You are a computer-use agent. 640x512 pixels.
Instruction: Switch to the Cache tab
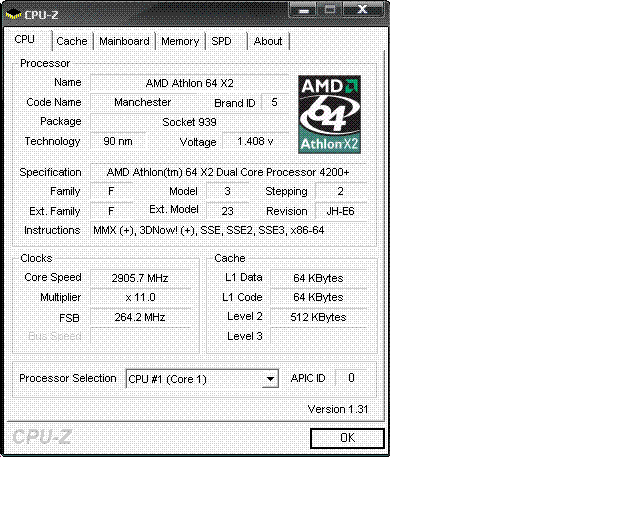click(x=71, y=41)
